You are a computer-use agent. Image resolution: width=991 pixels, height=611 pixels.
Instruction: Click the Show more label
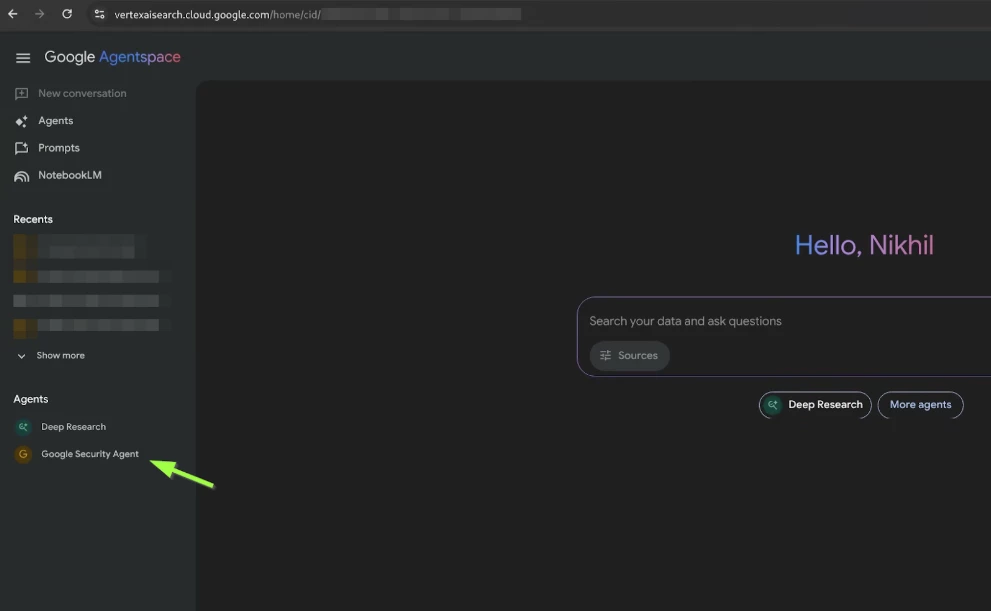pos(61,355)
